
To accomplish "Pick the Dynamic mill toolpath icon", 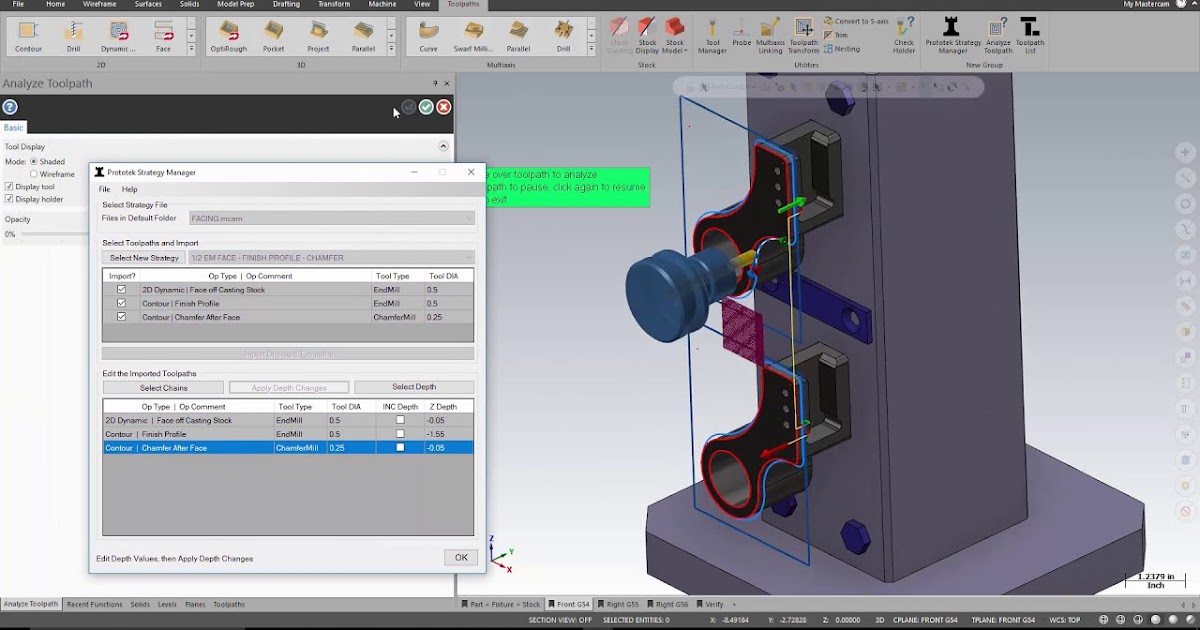I will point(118,36).
